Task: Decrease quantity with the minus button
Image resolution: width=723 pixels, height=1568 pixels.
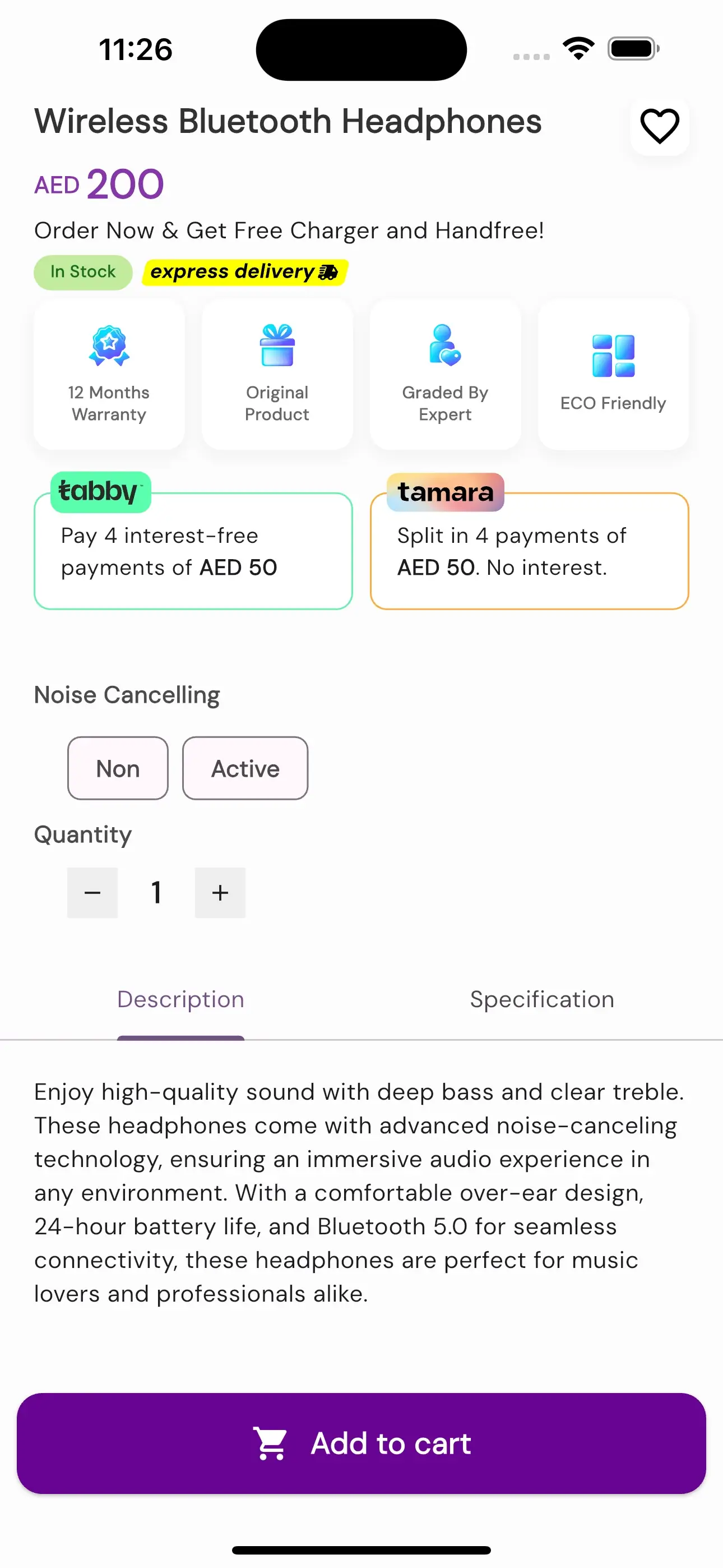Action: [92, 892]
